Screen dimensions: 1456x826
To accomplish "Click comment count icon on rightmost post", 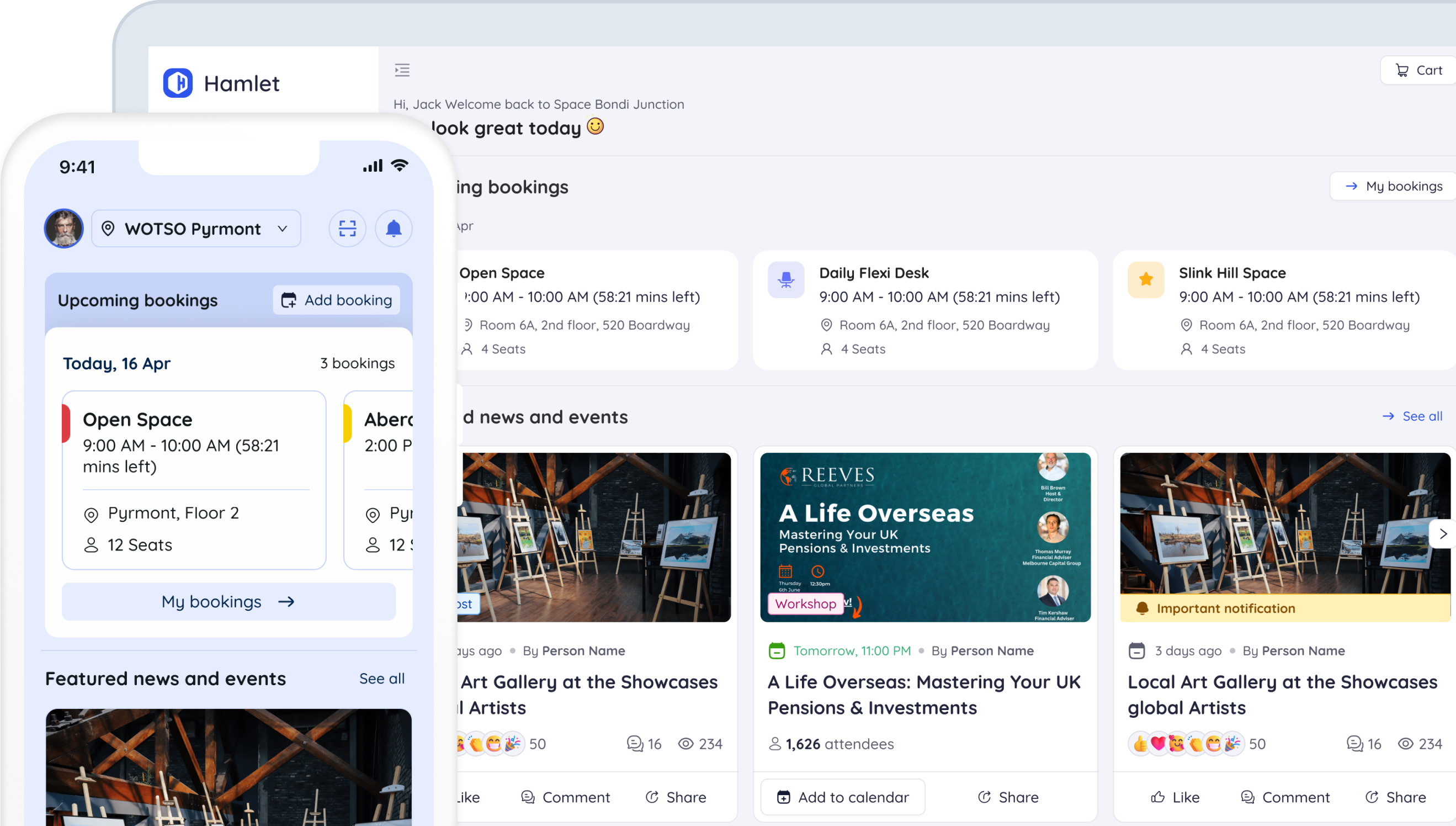I will 1355,744.
